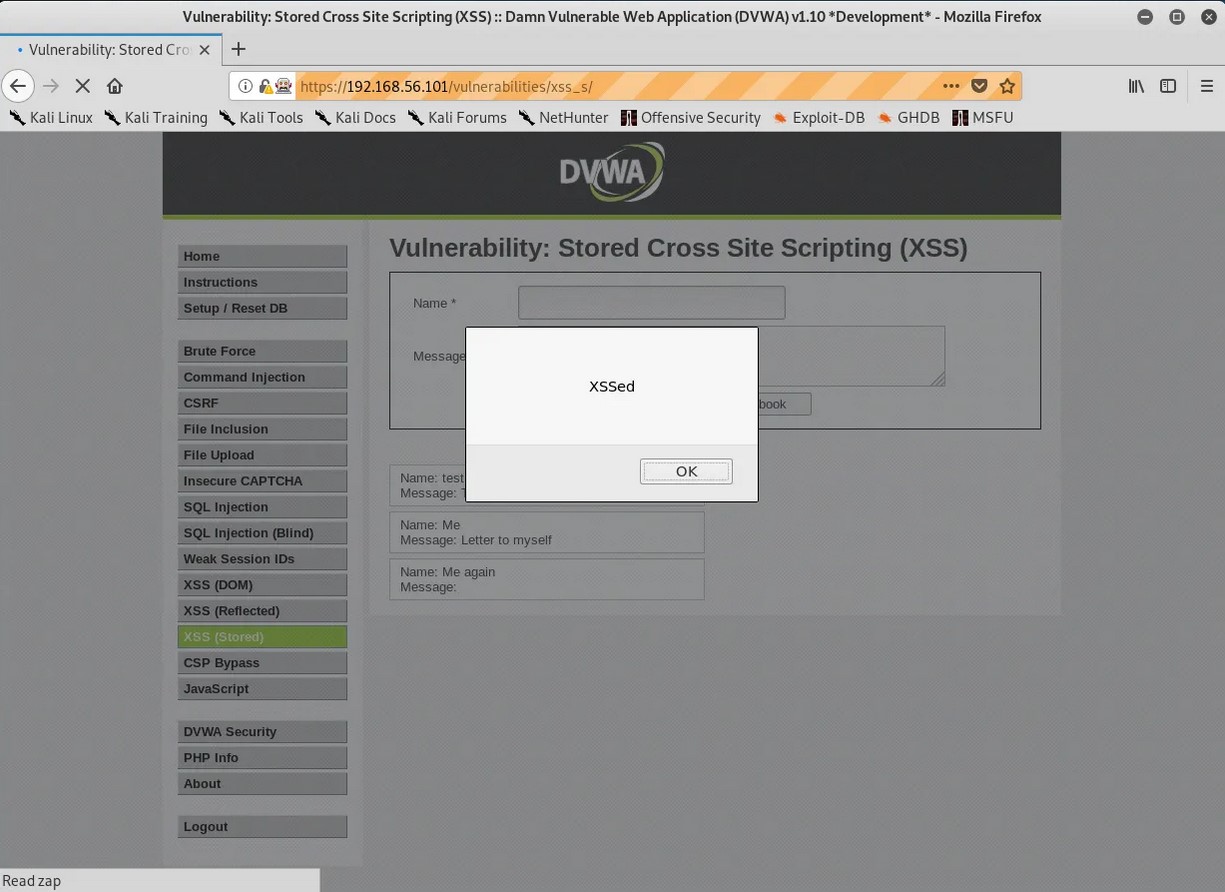Click the 'Name: Me again' guestbook entry

tap(546, 579)
